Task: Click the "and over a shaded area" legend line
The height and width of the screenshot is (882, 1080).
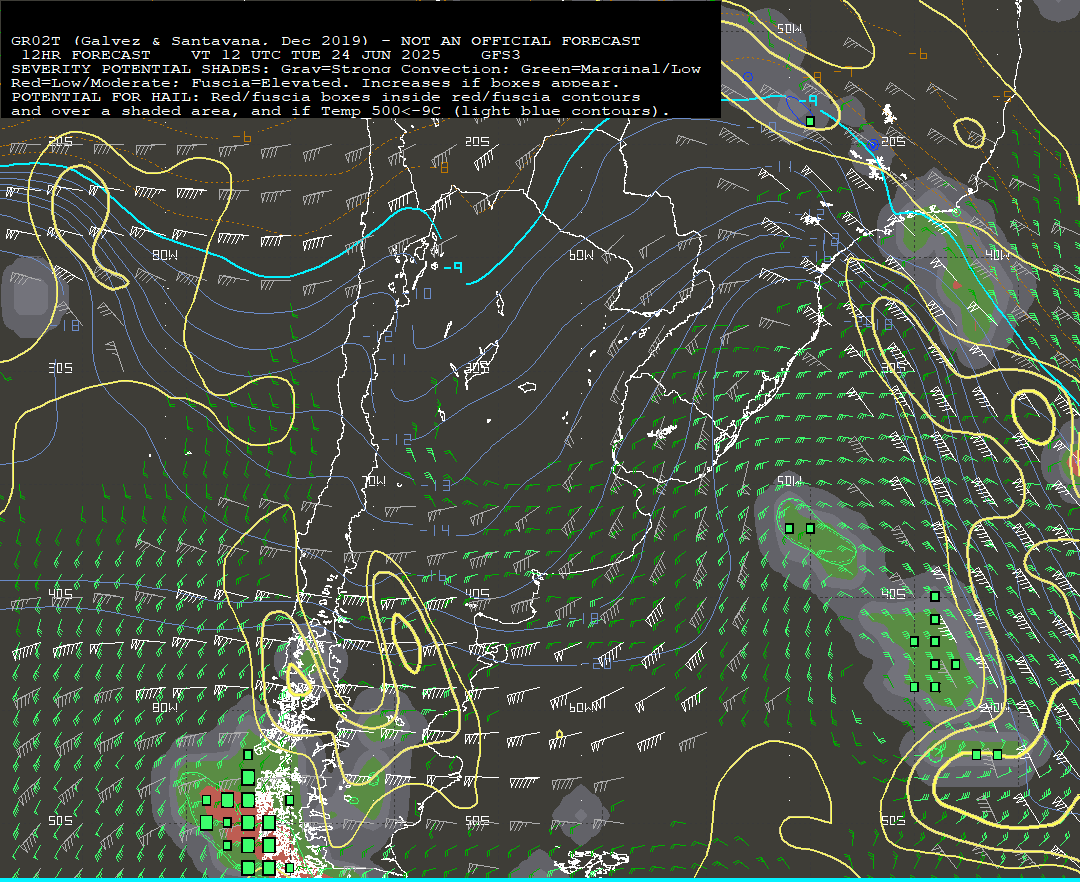Action: [340, 111]
